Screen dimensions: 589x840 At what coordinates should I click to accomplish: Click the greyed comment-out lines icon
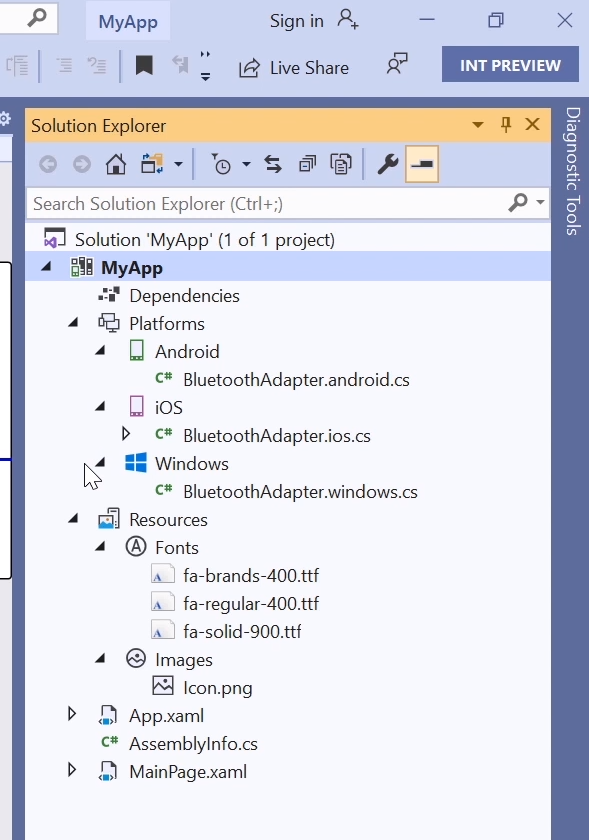(64, 66)
